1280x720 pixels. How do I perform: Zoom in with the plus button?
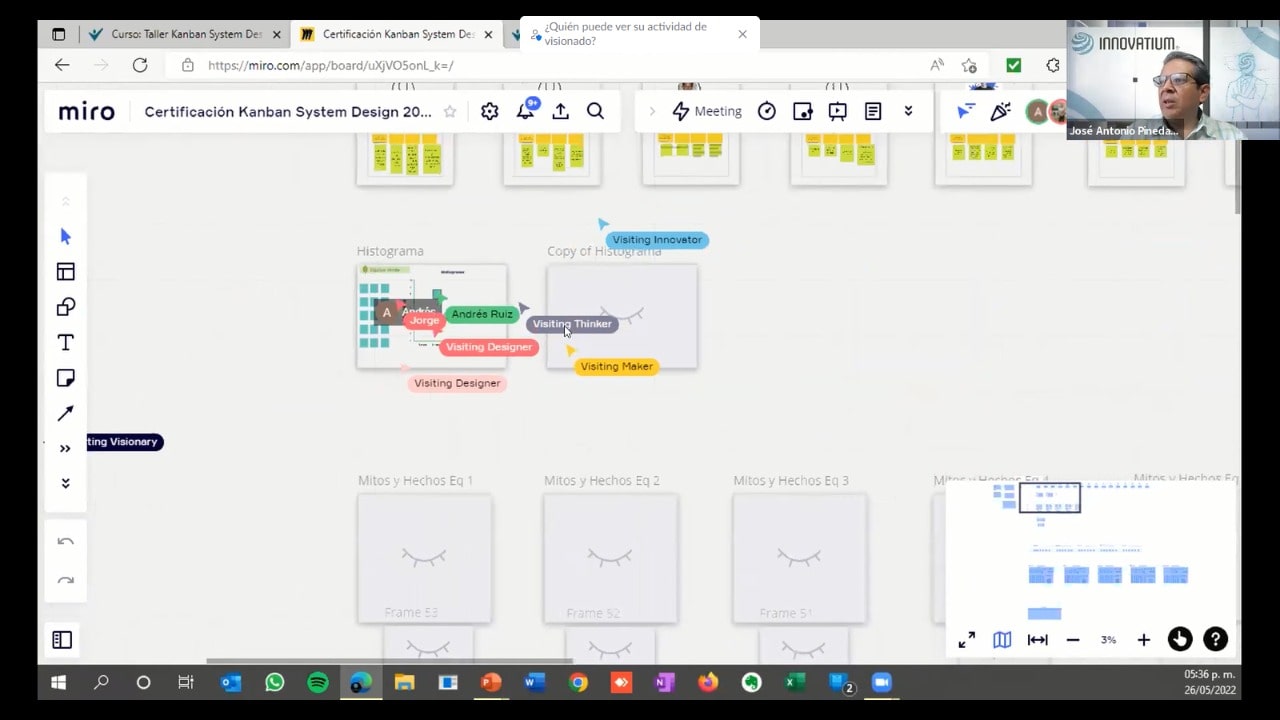pos(1144,640)
